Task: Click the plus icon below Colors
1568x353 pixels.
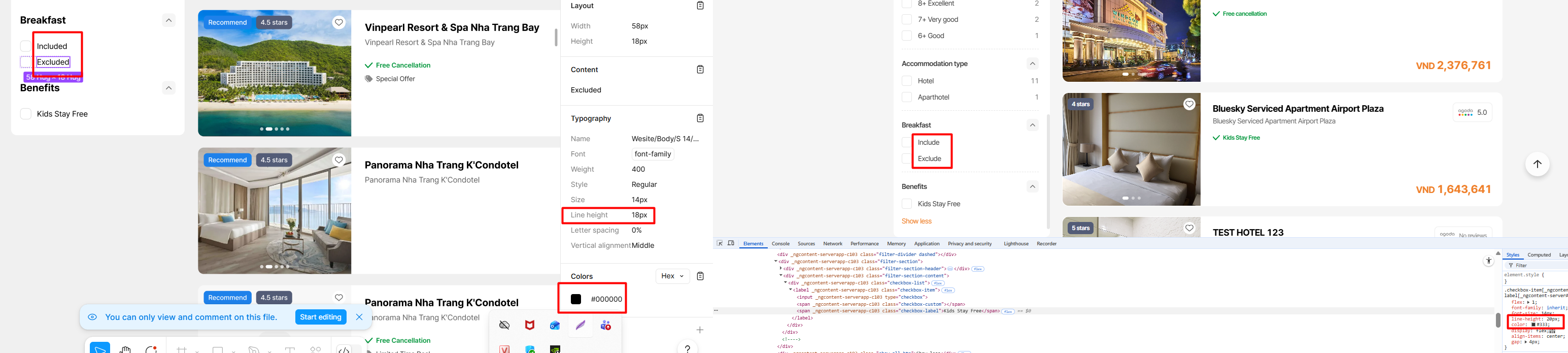Action: 700,330
